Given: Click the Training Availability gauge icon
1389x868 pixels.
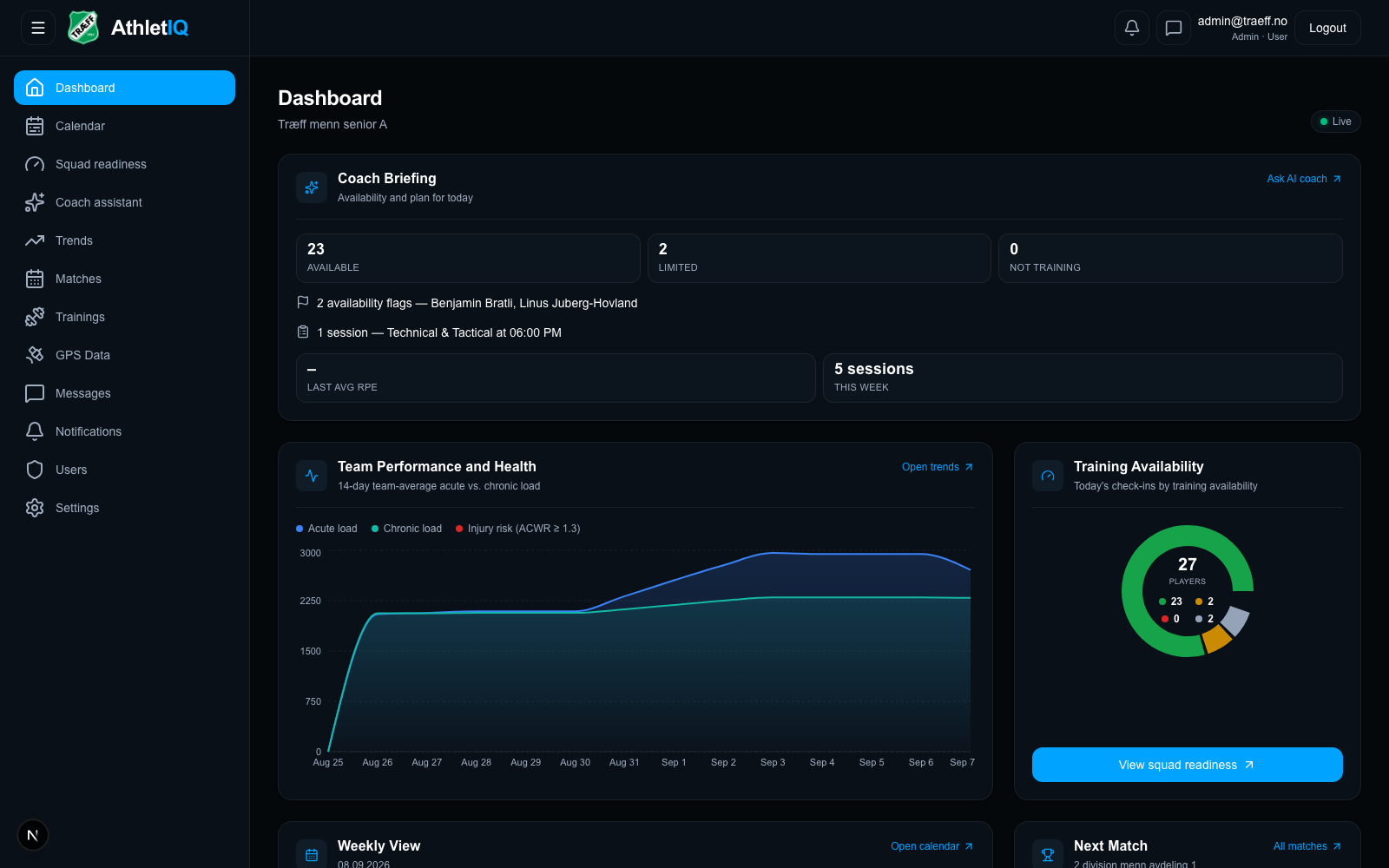Looking at the screenshot, I should (1048, 476).
